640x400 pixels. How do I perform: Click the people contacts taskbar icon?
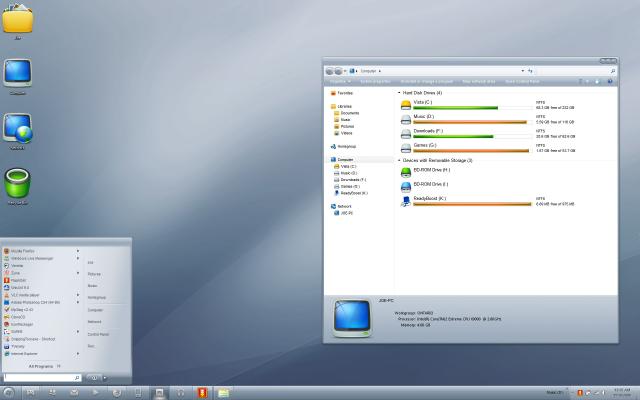(52, 393)
